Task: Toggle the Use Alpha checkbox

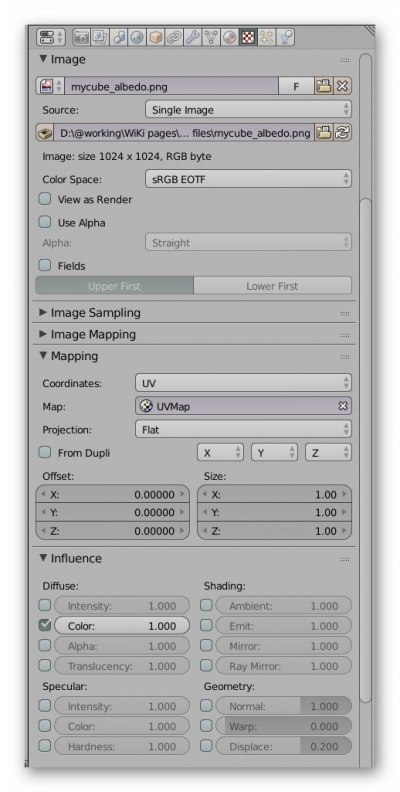Action: [x=45, y=222]
